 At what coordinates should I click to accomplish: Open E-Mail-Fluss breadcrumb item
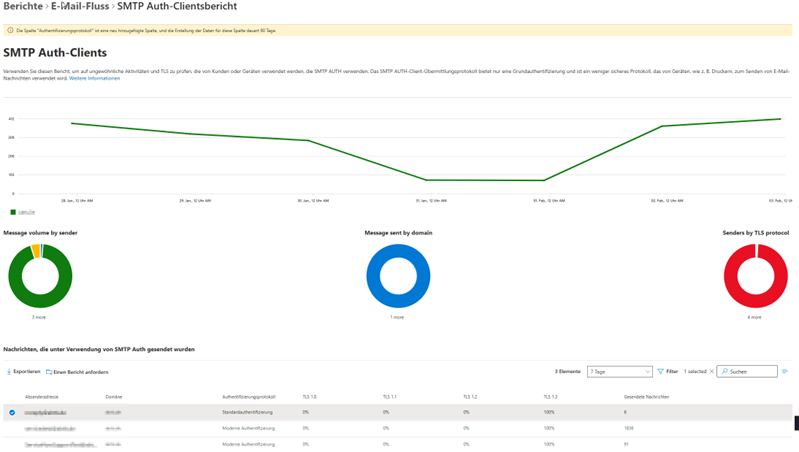(80, 7)
